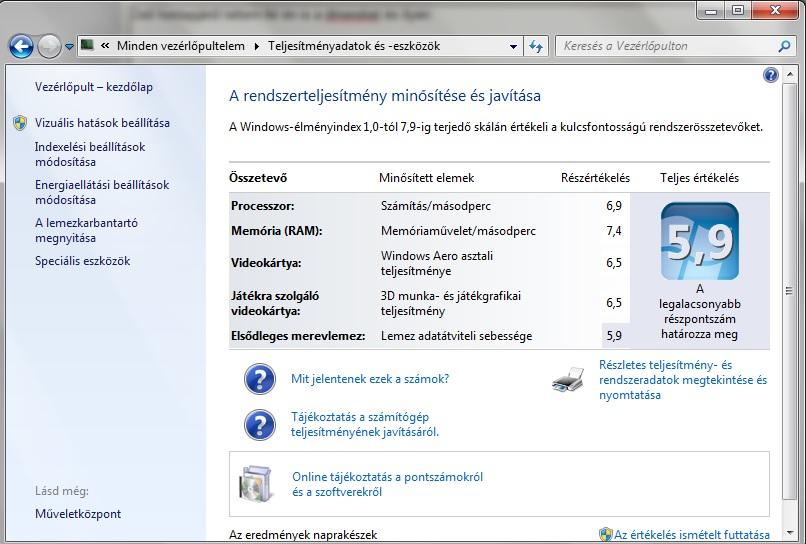Click 'Minősített elemek' column header
Screen dimensions: 806x544
click(427, 178)
